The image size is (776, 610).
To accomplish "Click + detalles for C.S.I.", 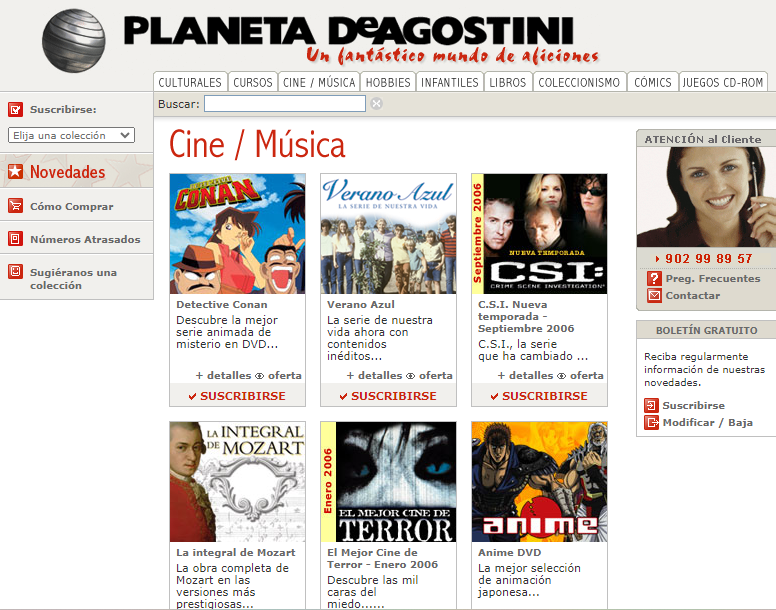I will coord(526,375).
